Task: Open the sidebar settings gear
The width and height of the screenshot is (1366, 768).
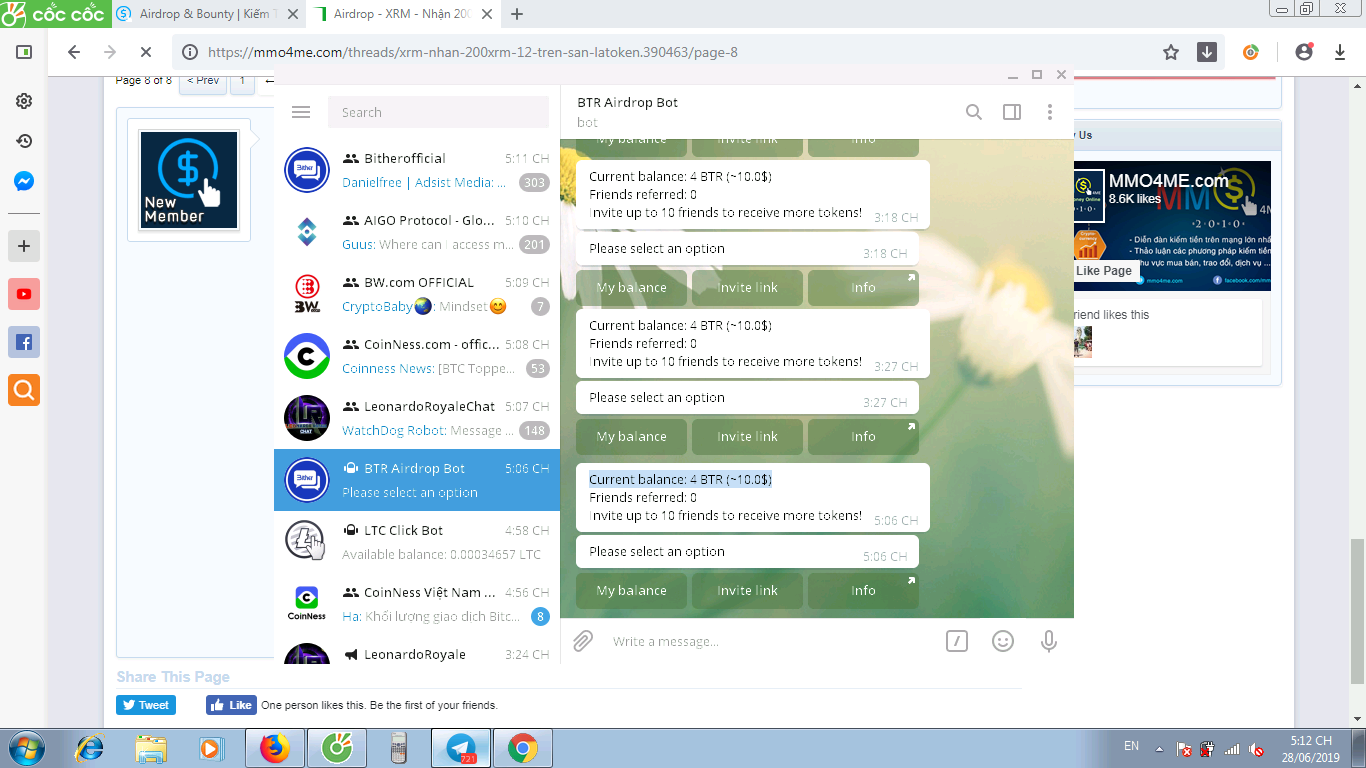Action: click(x=24, y=101)
